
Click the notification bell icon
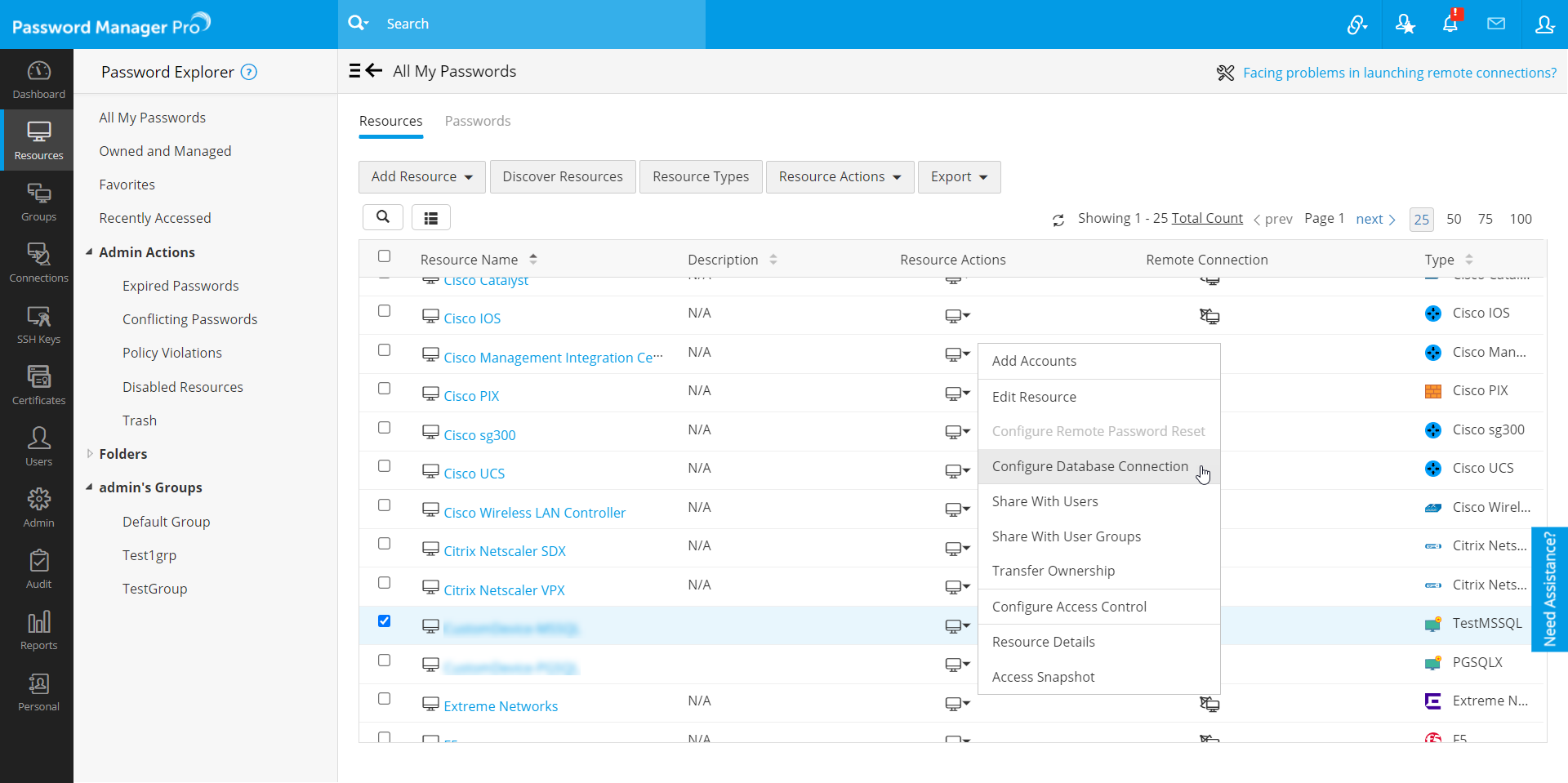(x=1450, y=24)
